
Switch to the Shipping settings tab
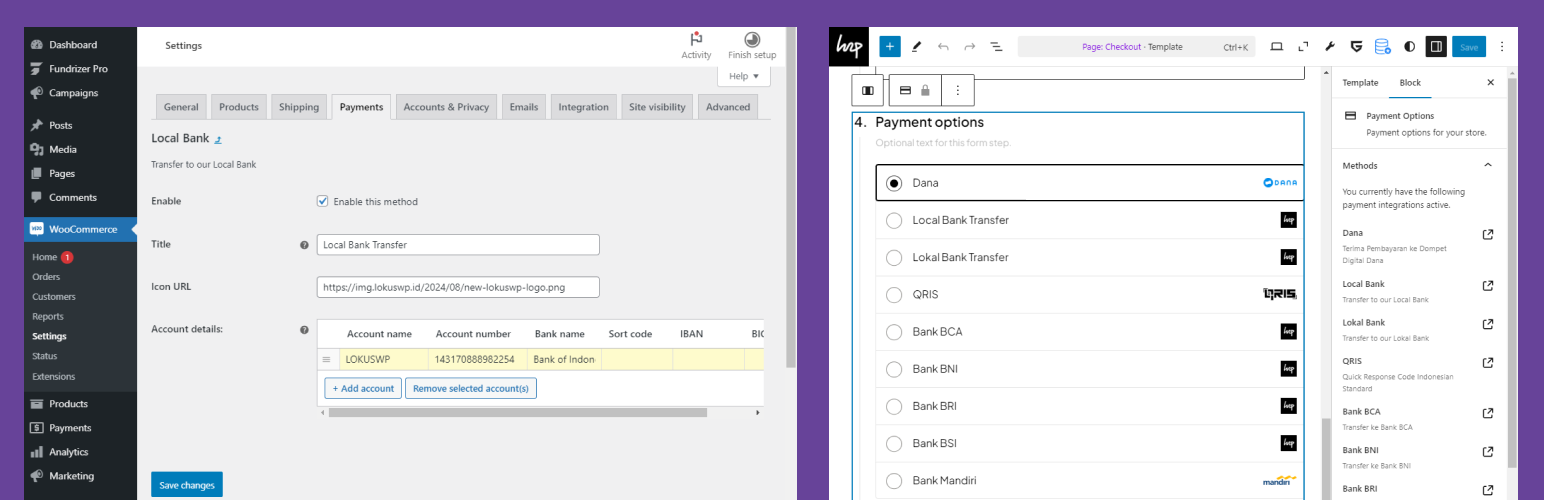click(299, 107)
